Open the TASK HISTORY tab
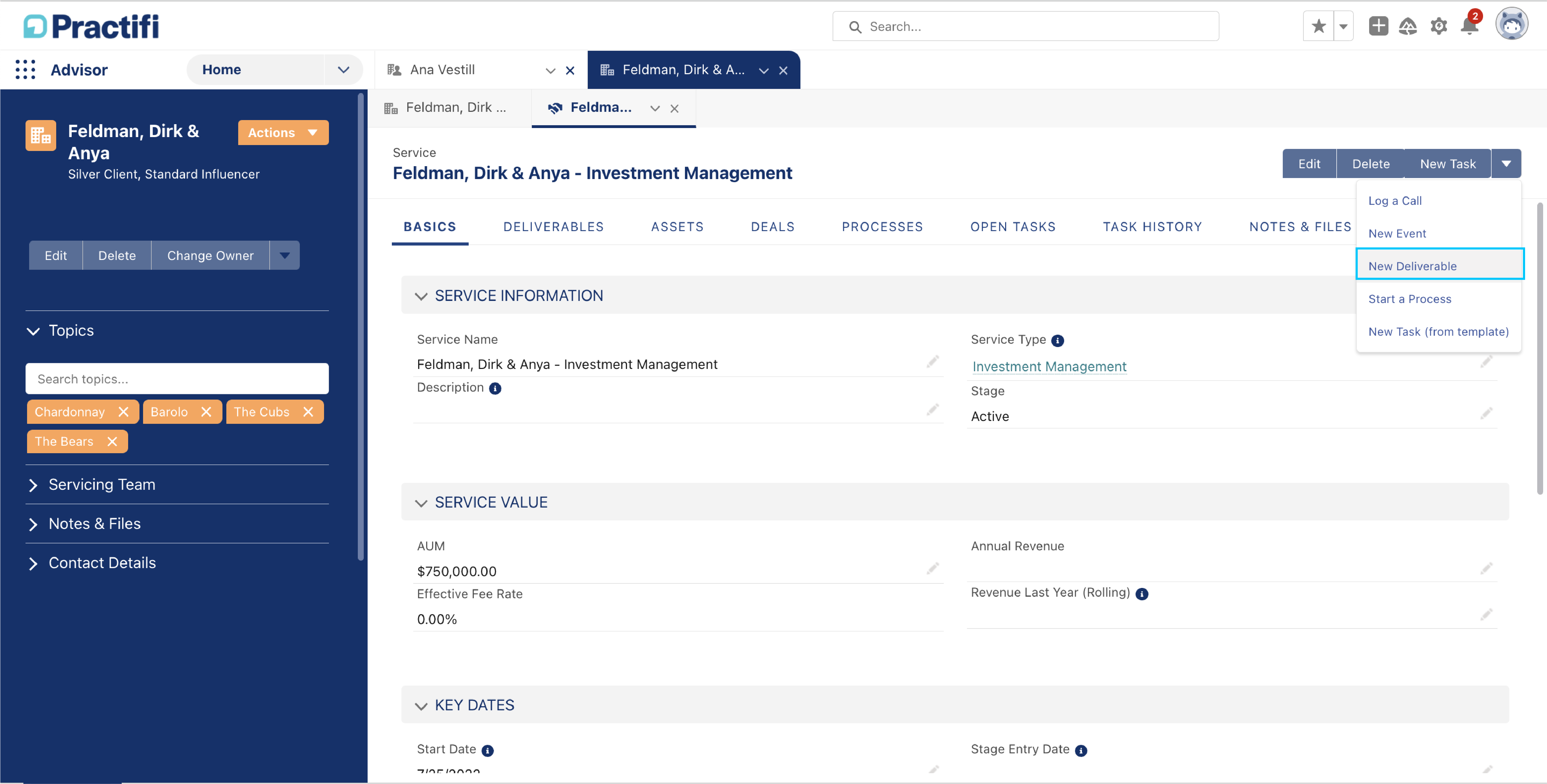1547x784 pixels. coord(1152,227)
